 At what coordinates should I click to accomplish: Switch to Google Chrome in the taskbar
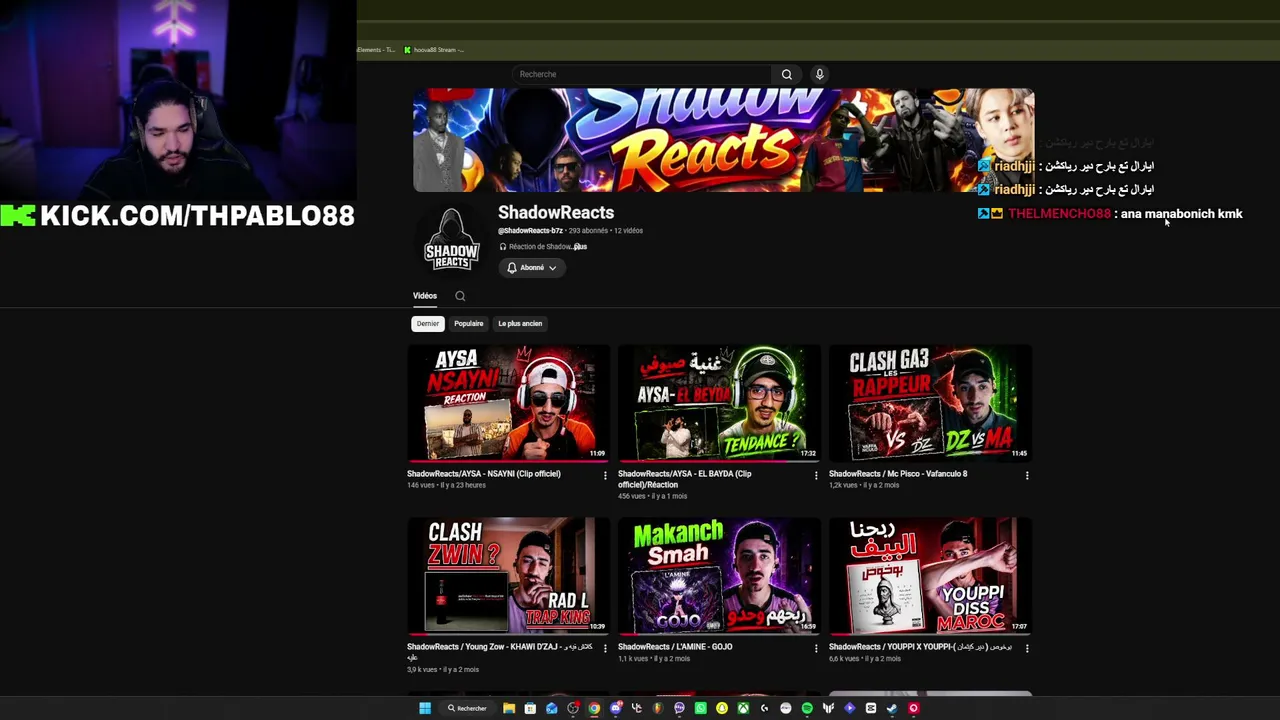tap(594, 708)
